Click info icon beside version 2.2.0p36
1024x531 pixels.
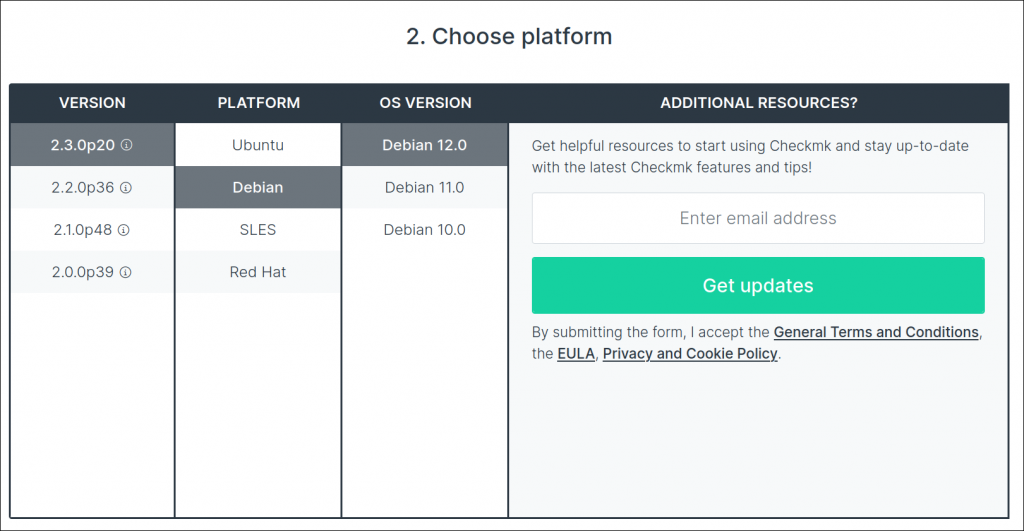pyautogui.click(x=126, y=188)
